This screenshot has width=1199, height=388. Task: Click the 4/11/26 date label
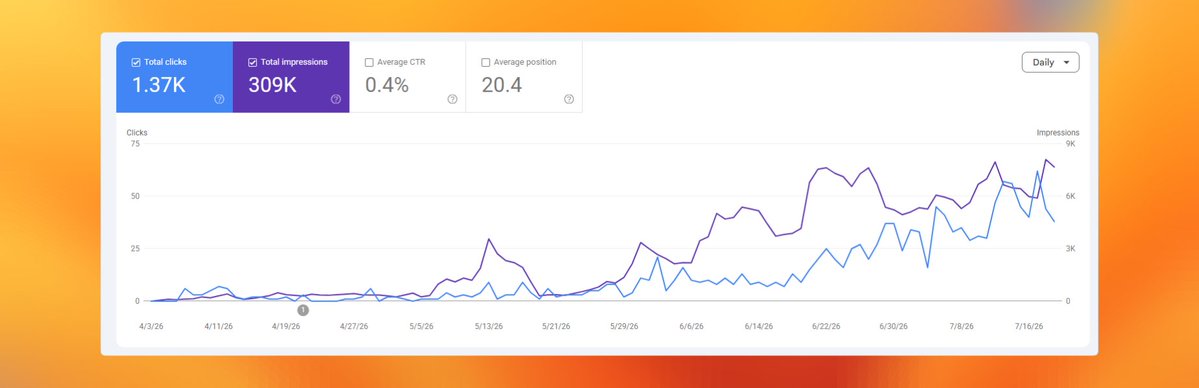[x=218, y=326]
